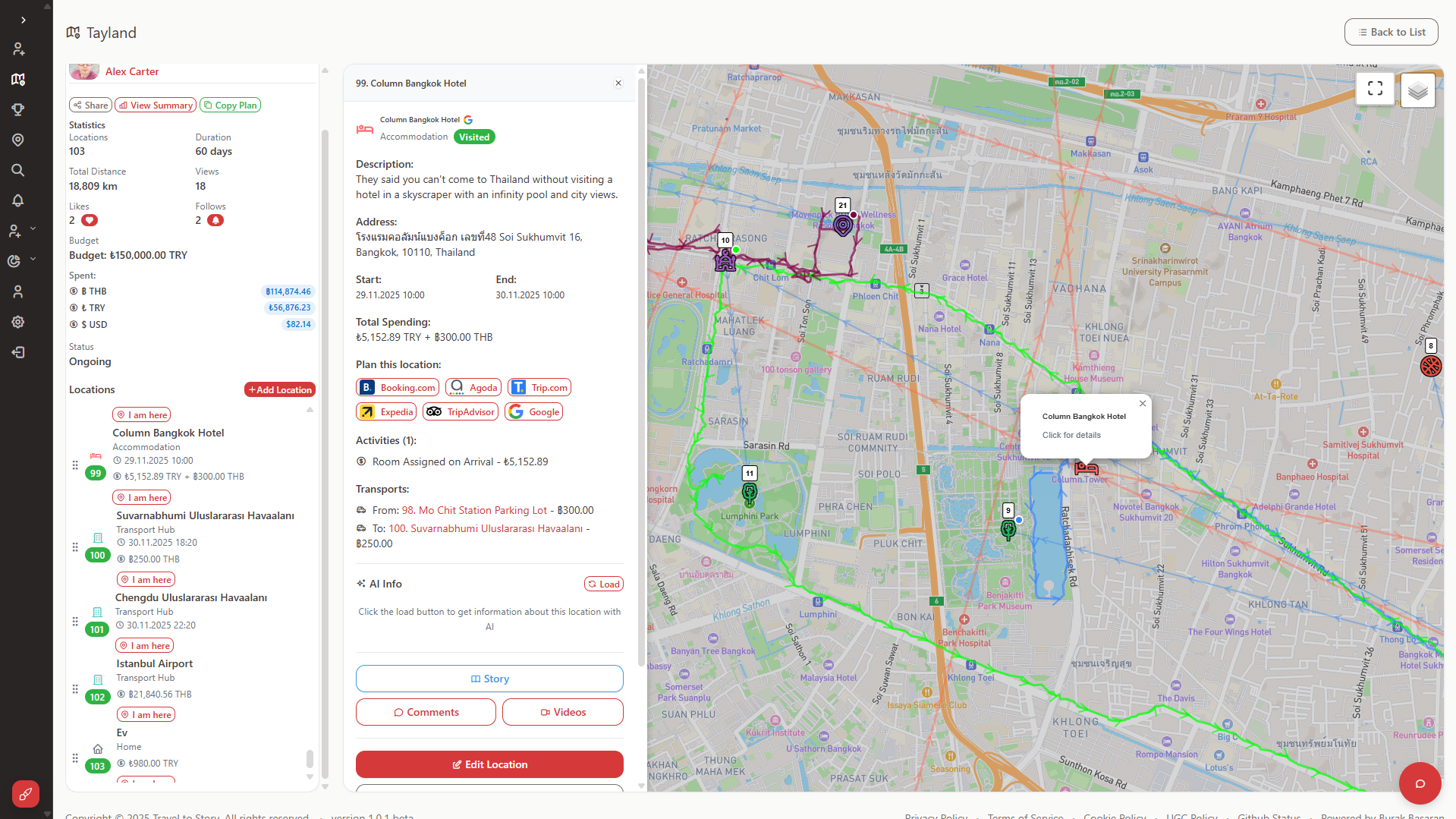This screenshot has width=1456, height=819.
Task: Toggle the Follows bell icon
Action: [215, 221]
